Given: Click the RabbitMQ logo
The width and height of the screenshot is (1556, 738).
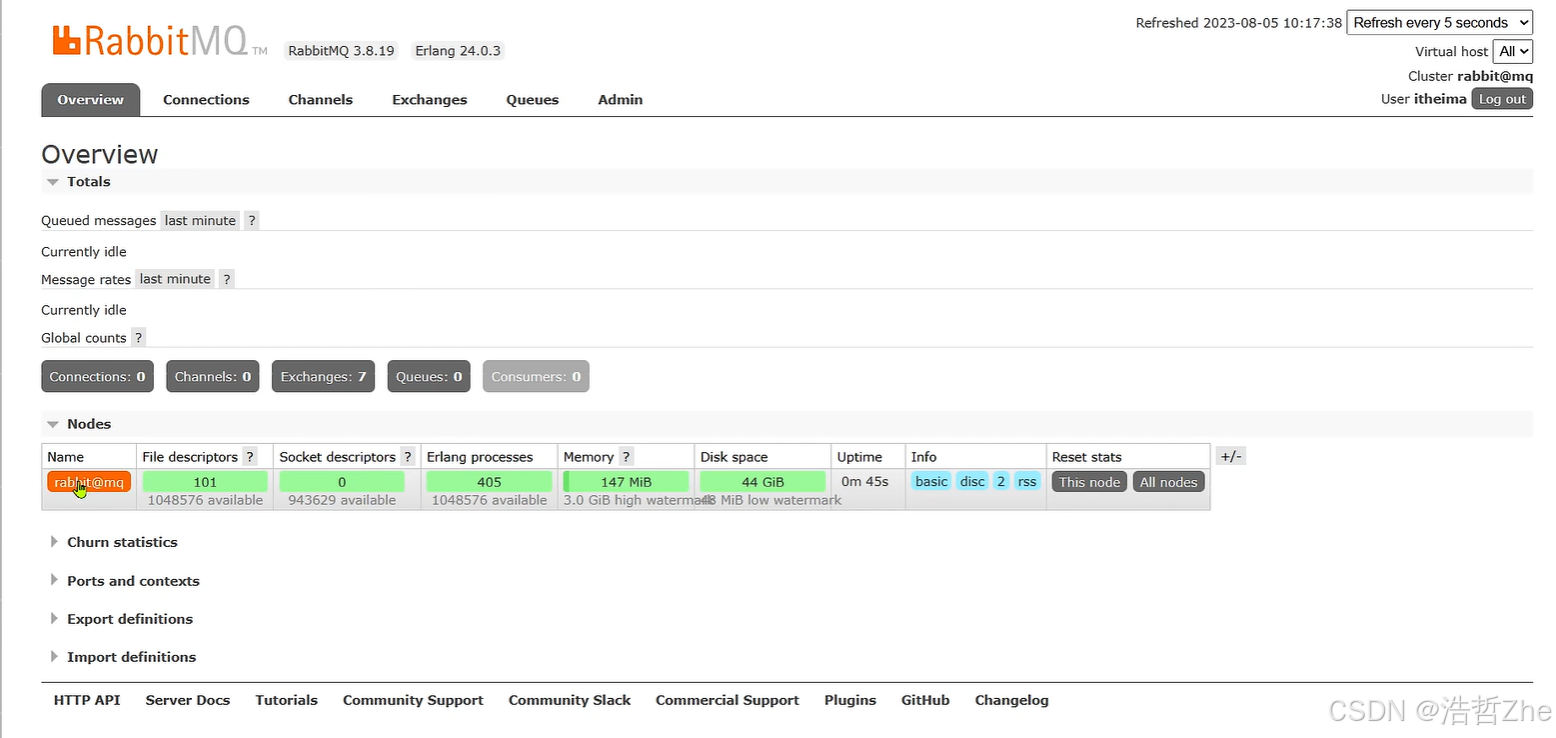Looking at the screenshot, I should (159, 41).
